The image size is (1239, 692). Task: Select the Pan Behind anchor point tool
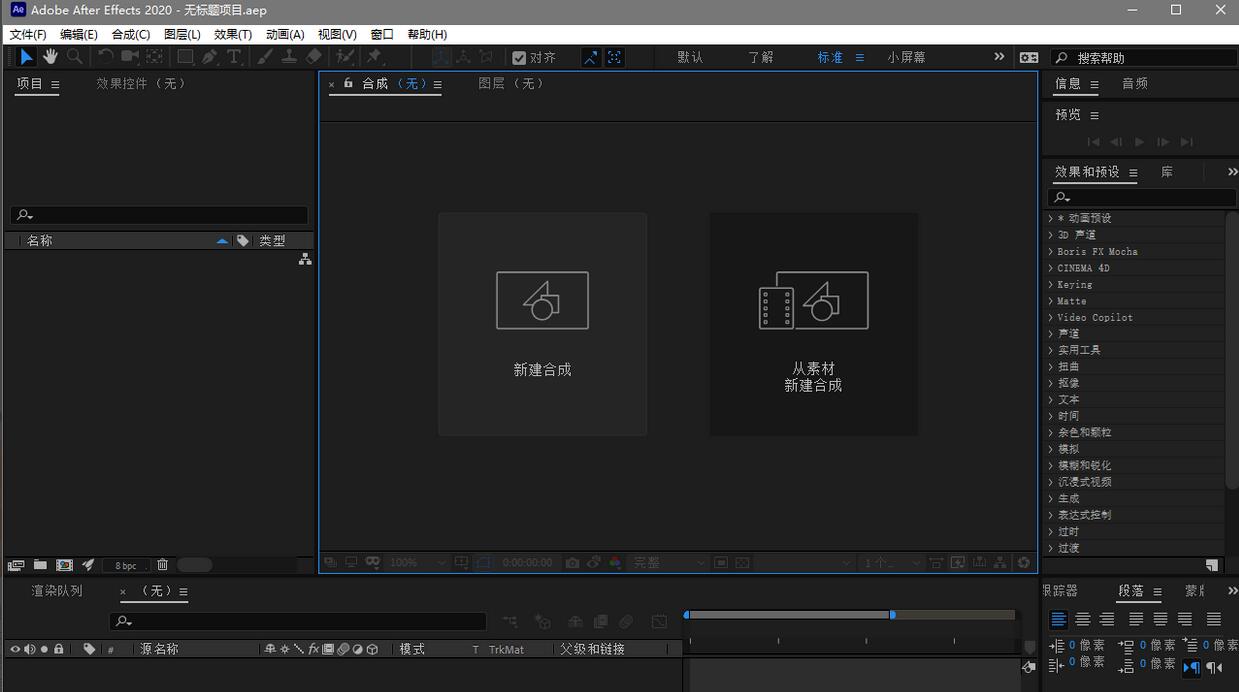coord(155,57)
